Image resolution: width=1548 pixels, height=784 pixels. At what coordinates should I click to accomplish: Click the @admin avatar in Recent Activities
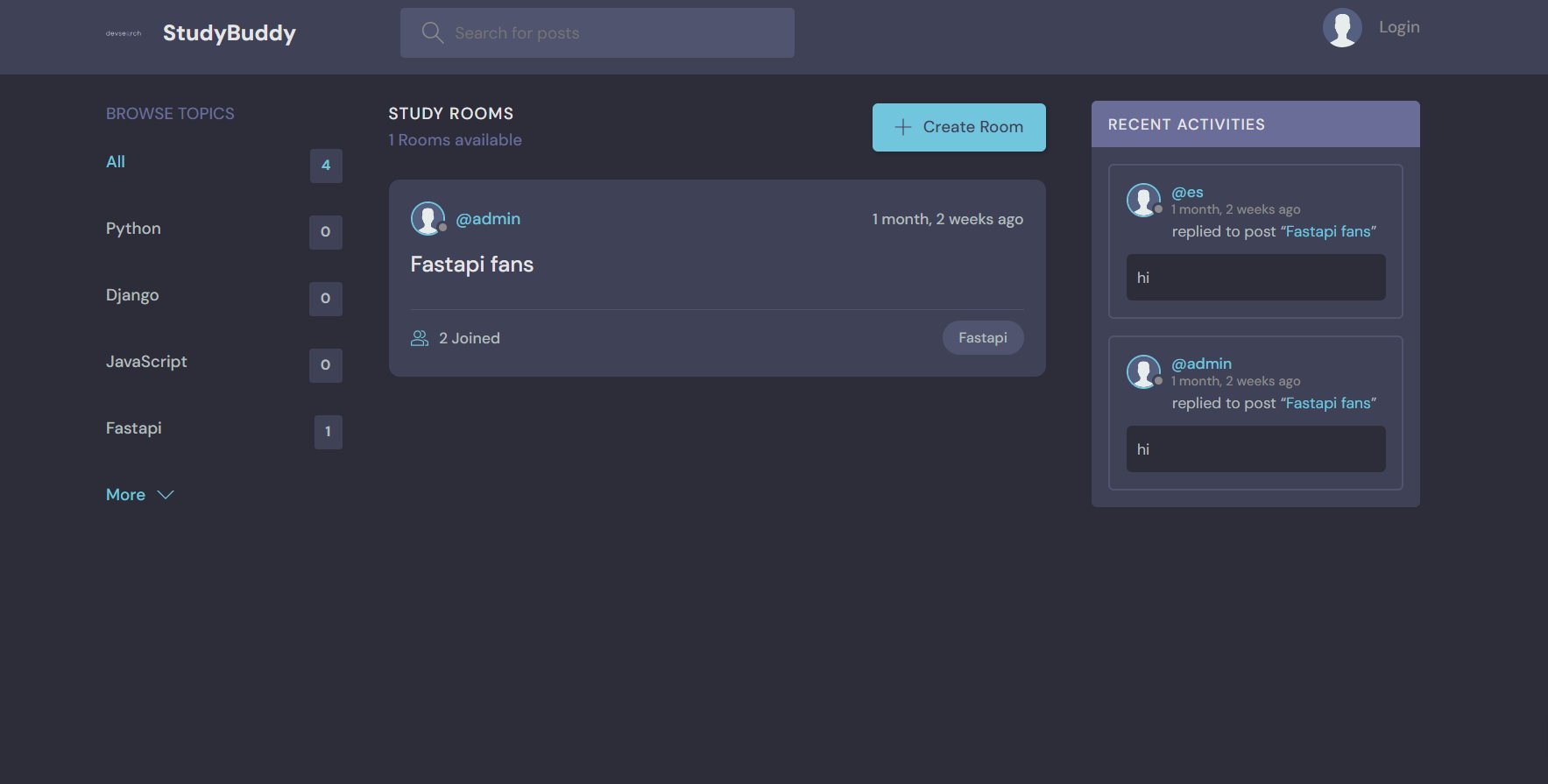1143,371
